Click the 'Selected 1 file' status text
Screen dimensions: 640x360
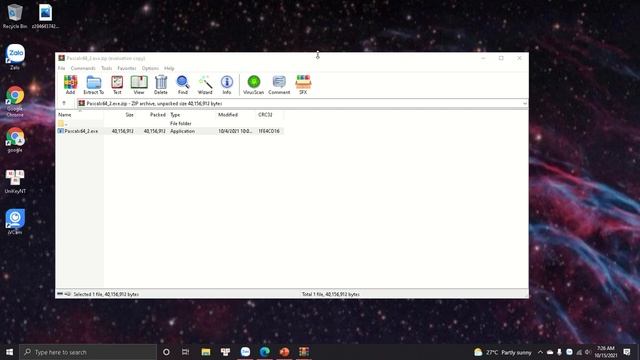(106, 294)
